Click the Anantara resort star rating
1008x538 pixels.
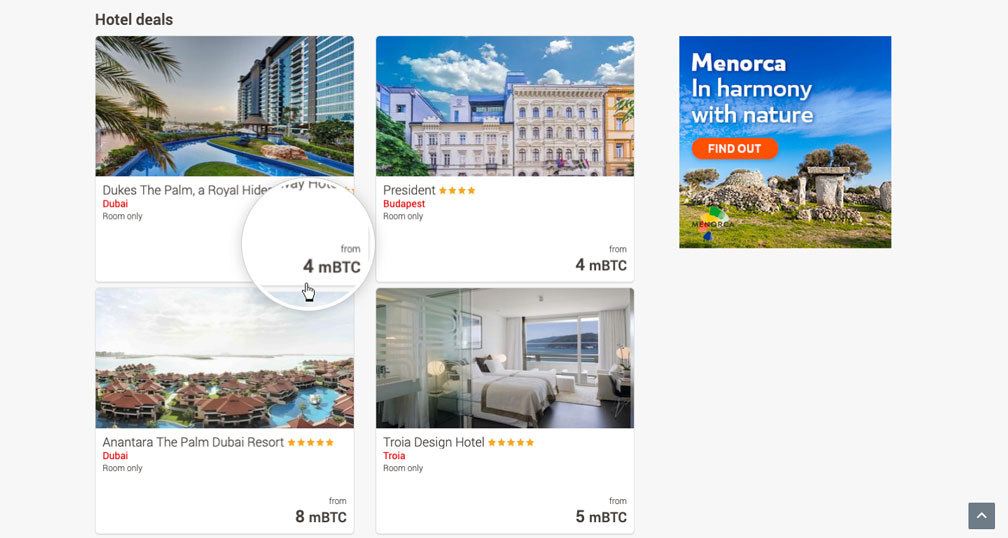(310, 442)
